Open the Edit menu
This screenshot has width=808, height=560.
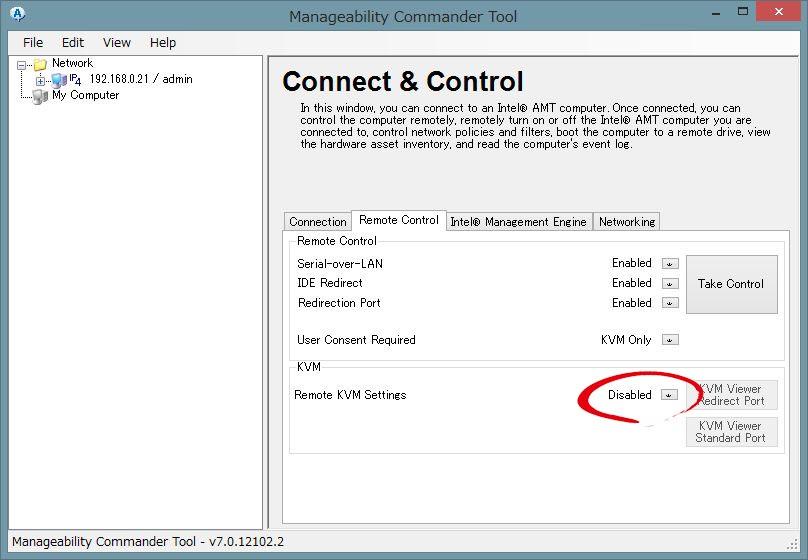tap(73, 43)
